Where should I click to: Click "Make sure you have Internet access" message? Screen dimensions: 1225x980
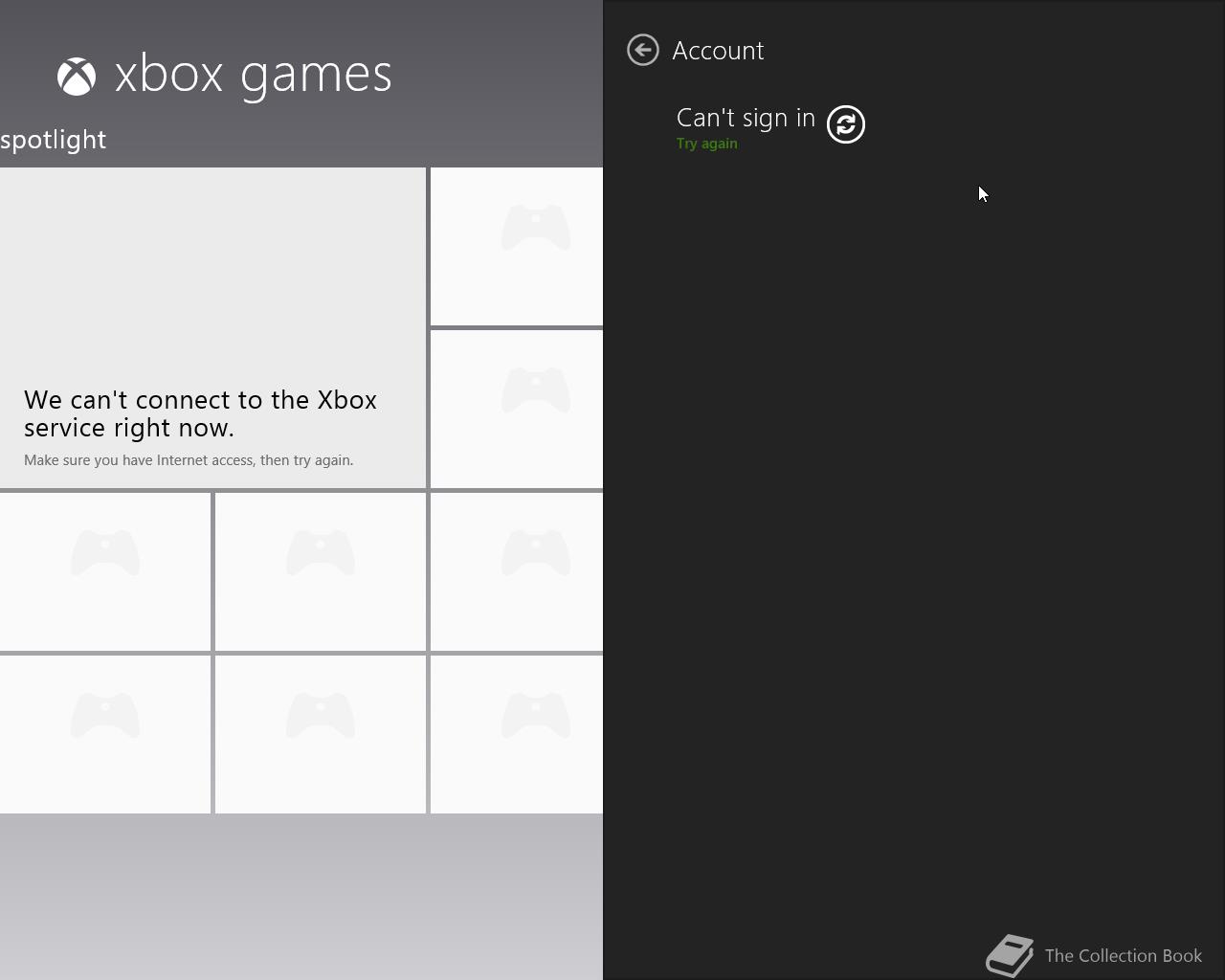tap(189, 460)
